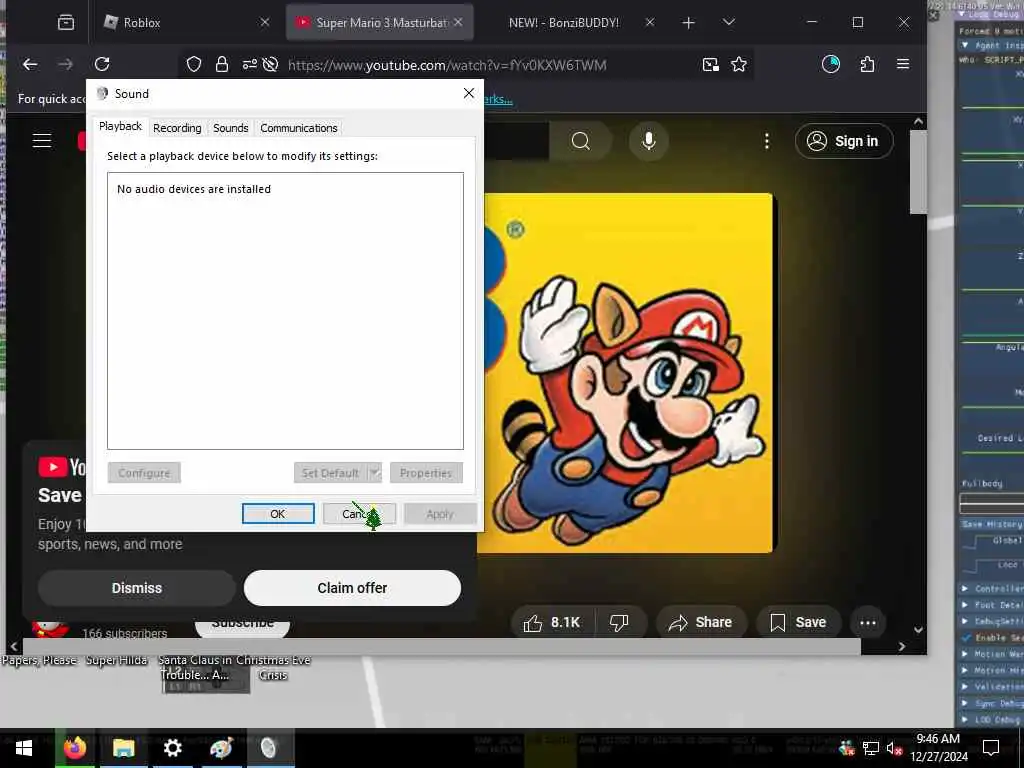Bookmark this page with the star
The image size is (1024, 768).
(739, 64)
